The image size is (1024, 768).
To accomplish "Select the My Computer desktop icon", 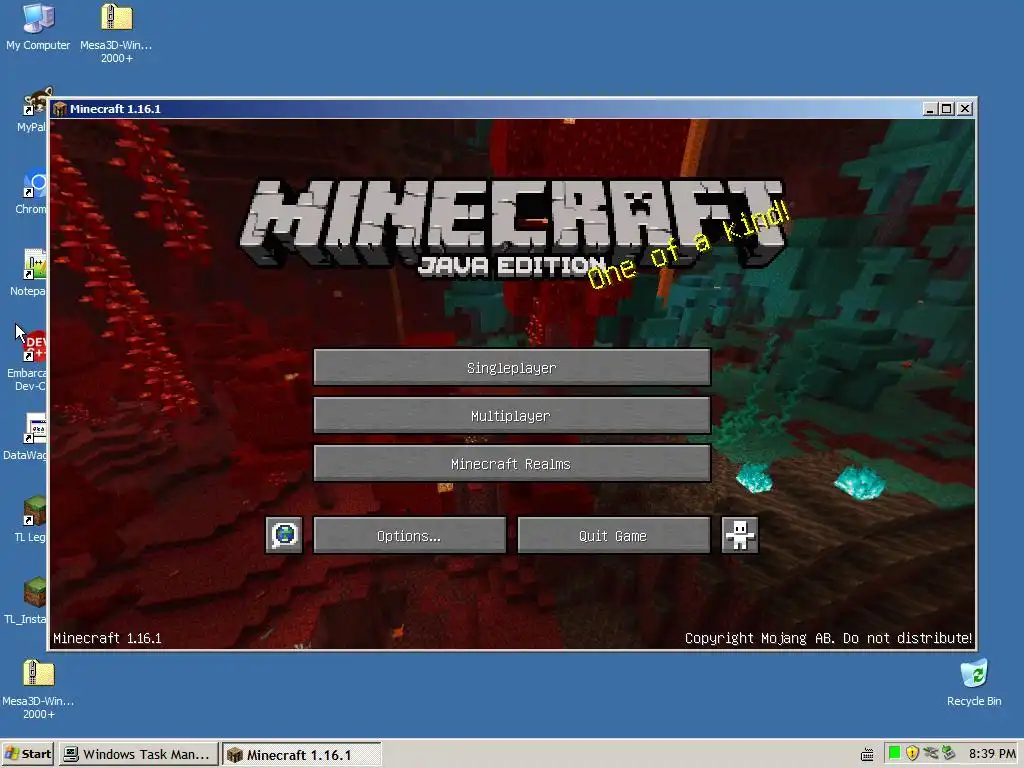I will pos(38,27).
